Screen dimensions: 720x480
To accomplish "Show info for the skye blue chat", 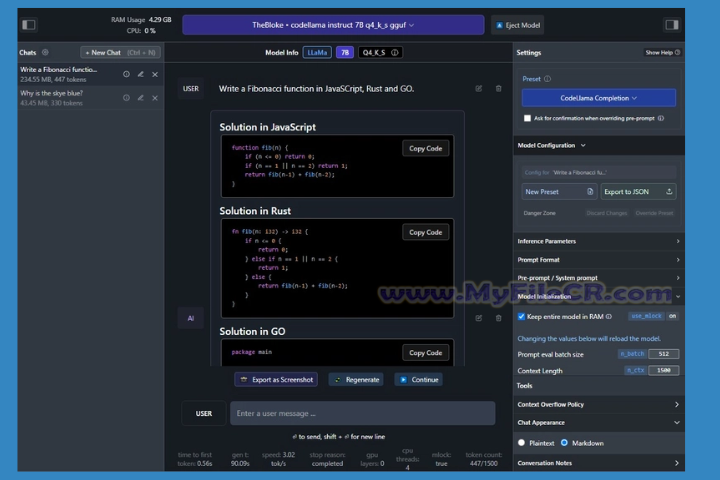I will [126, 98].
